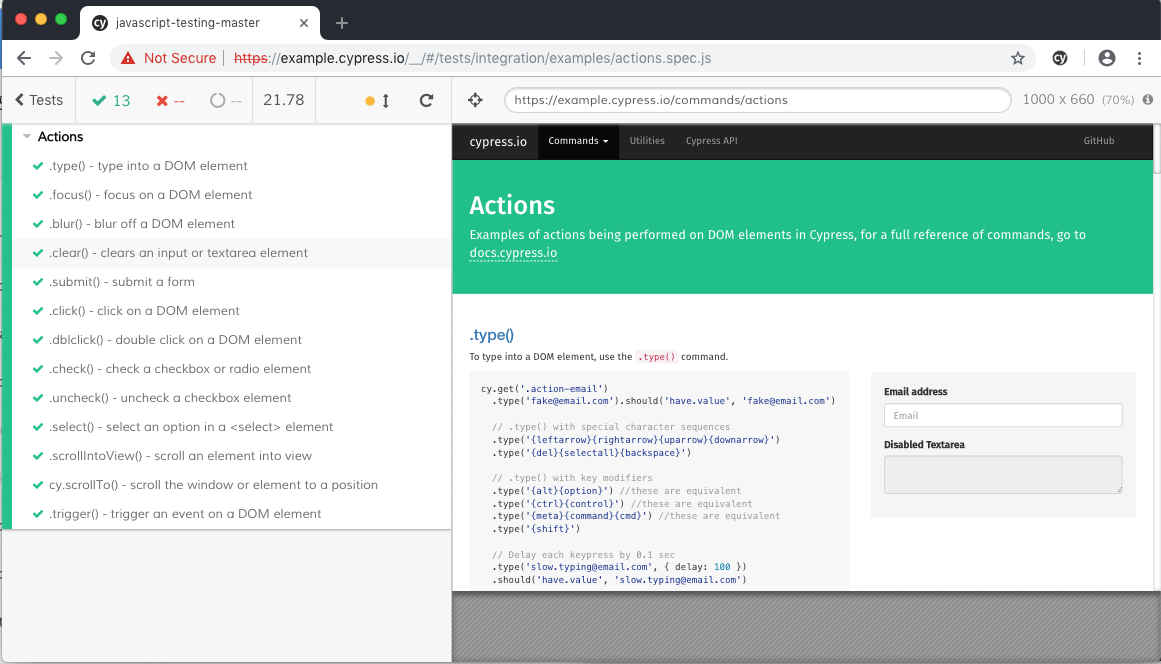Viewport: 1161px width, 664px height.
Task: Open the selector playground crosshair icon
Action: pos(475,100)
